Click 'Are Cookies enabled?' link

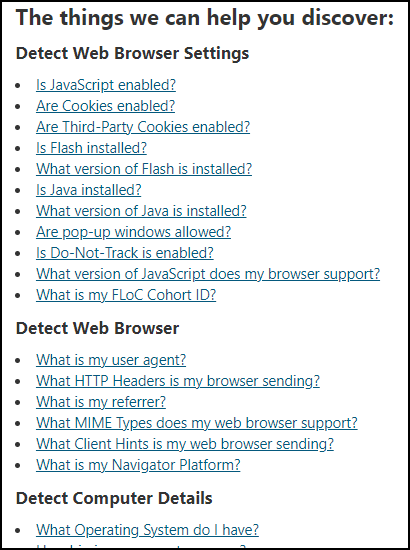pos(105,106)
